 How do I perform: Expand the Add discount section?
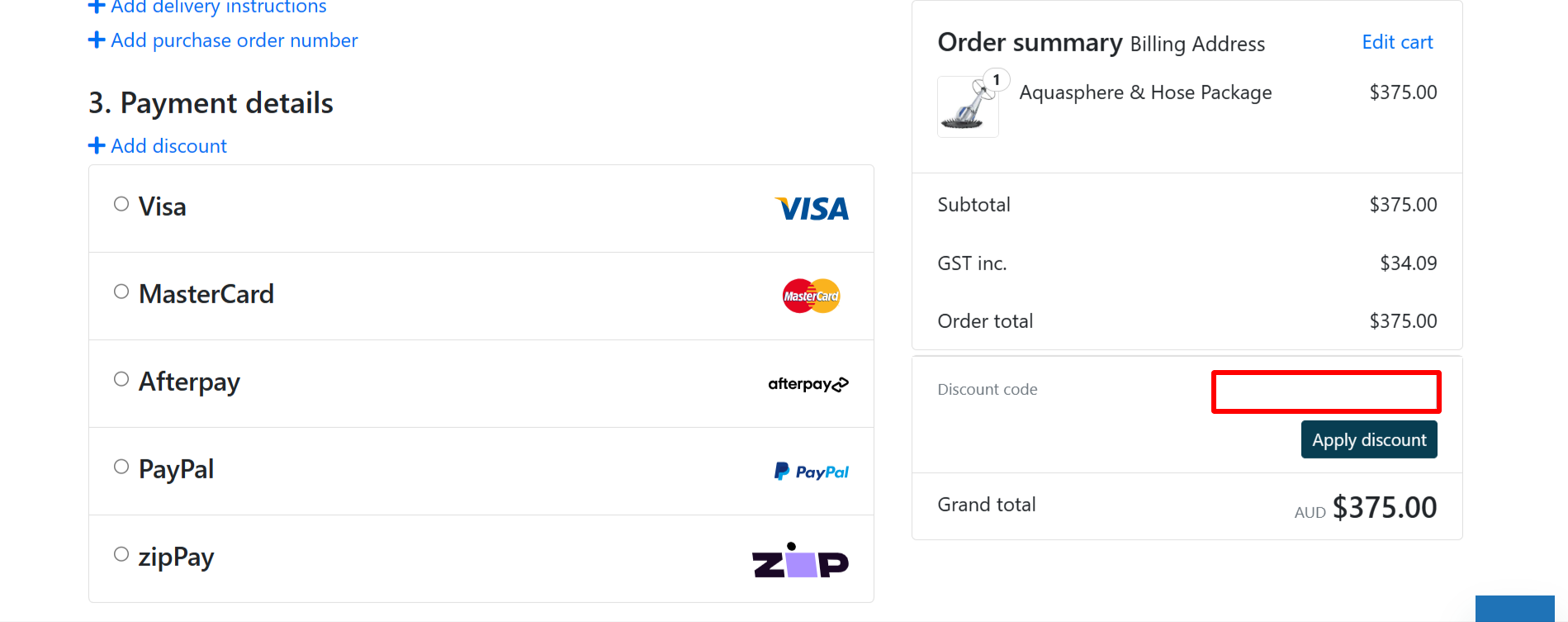[168, 145]
